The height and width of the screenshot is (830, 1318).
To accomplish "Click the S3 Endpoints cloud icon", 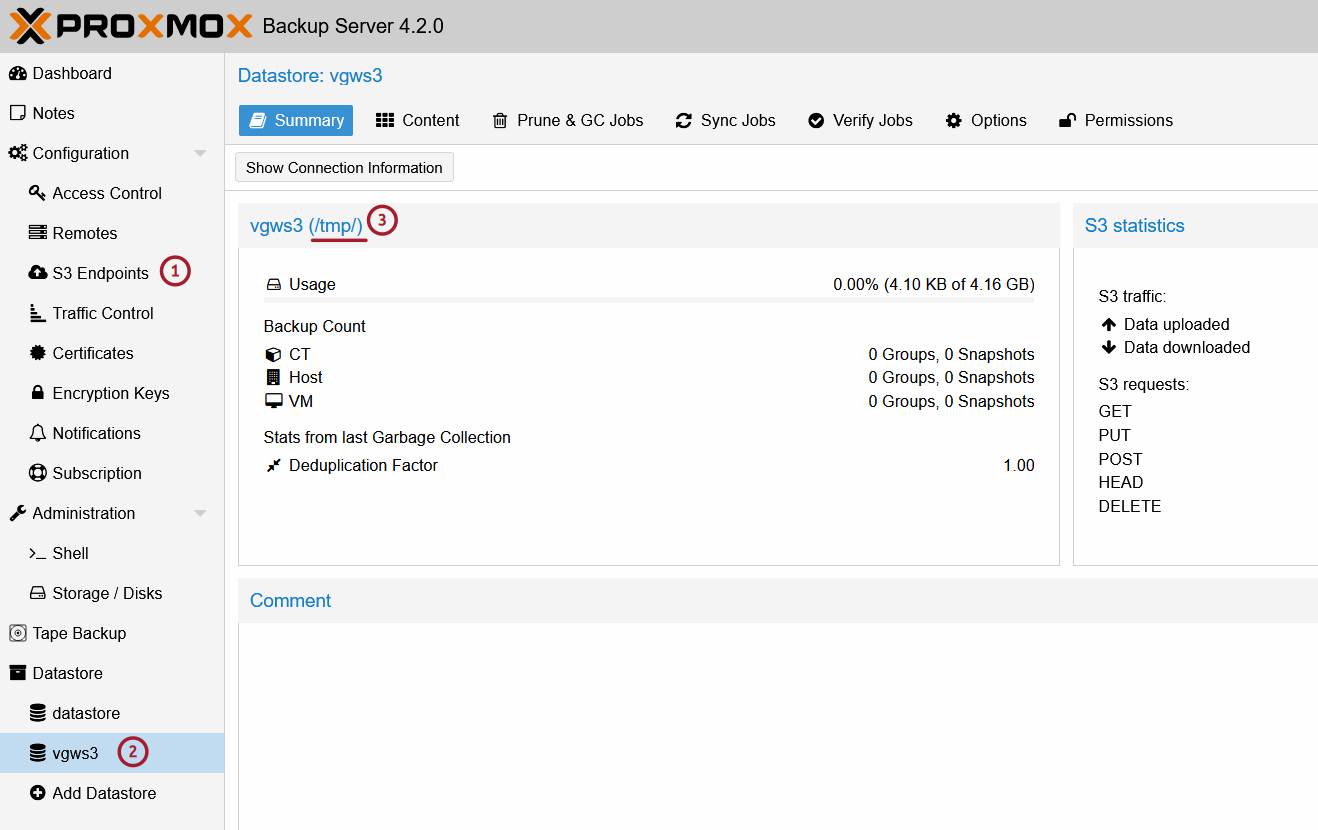I will click(38, 273).
